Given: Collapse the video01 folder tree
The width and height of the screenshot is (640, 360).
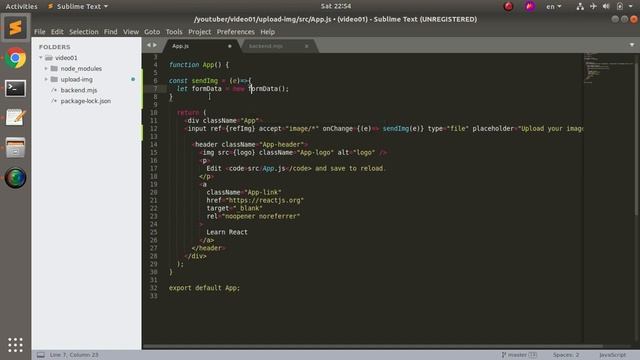Looking at the screenshot, I should point(41,58).
